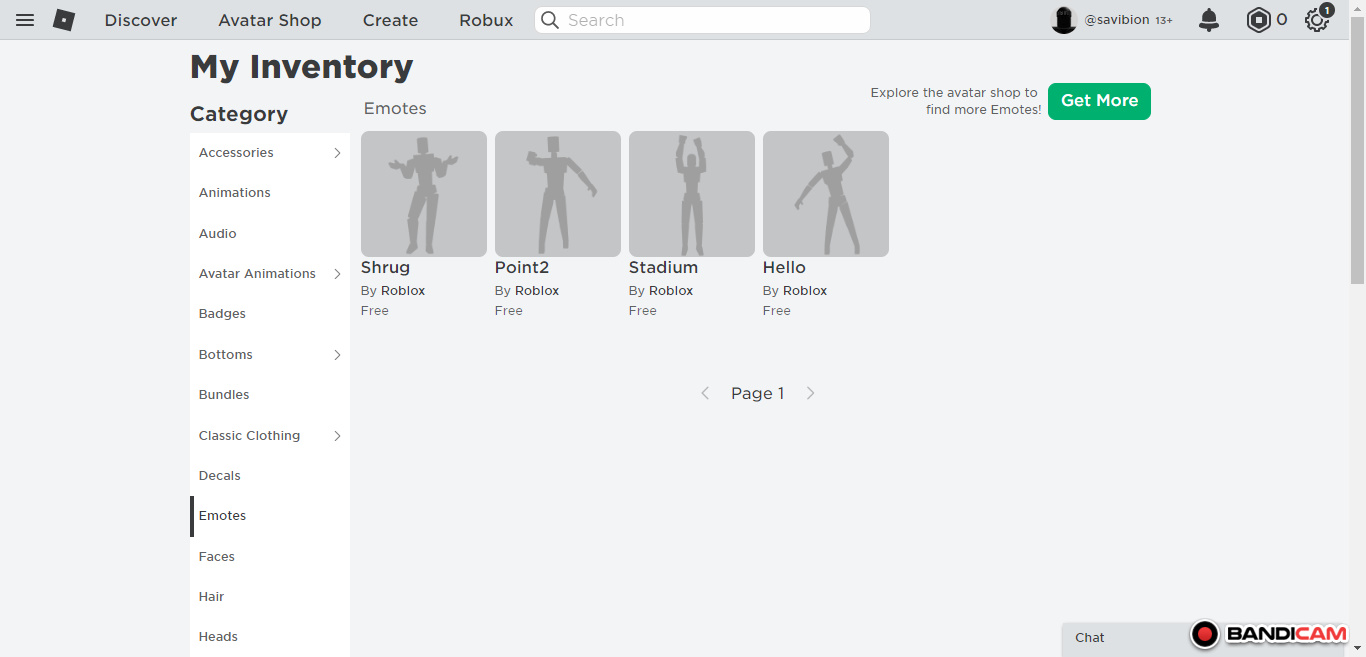Image resolution: width=1366 pixels, height=657 pixels.
Task: Open the Stadium emote thumbnail
Action: [691, 194]
